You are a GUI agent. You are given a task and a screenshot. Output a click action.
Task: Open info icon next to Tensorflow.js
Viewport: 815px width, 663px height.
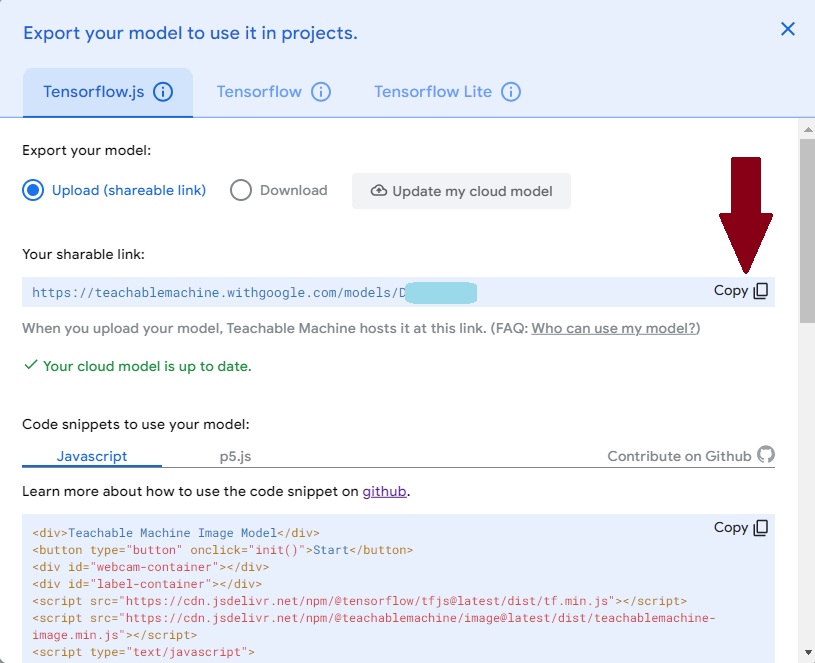coord(163,92)
